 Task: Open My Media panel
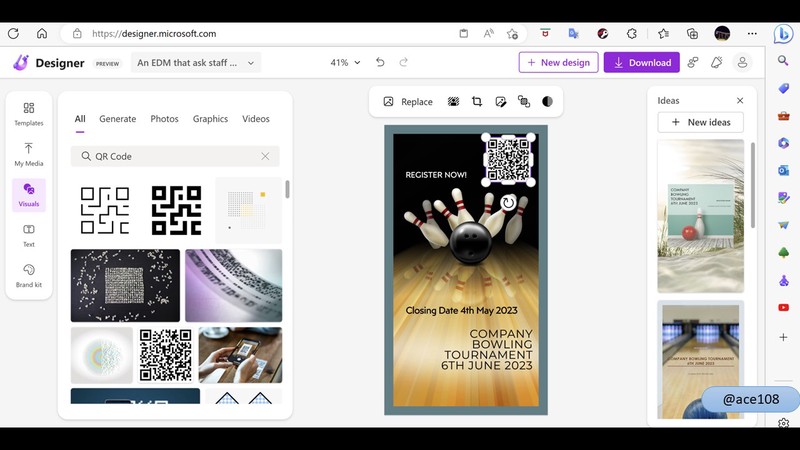(x=29, y=154)
